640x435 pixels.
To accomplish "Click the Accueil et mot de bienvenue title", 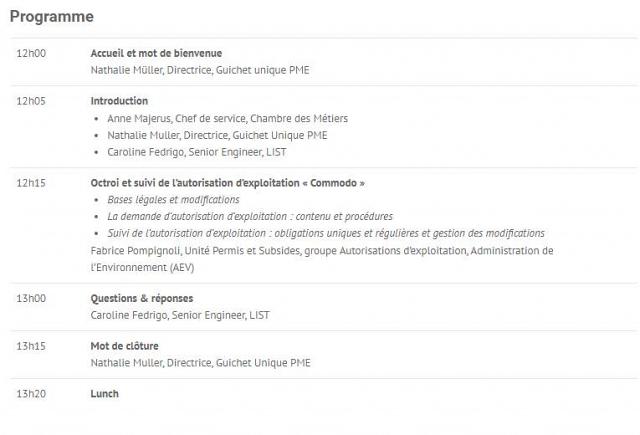I will (156, 53).
